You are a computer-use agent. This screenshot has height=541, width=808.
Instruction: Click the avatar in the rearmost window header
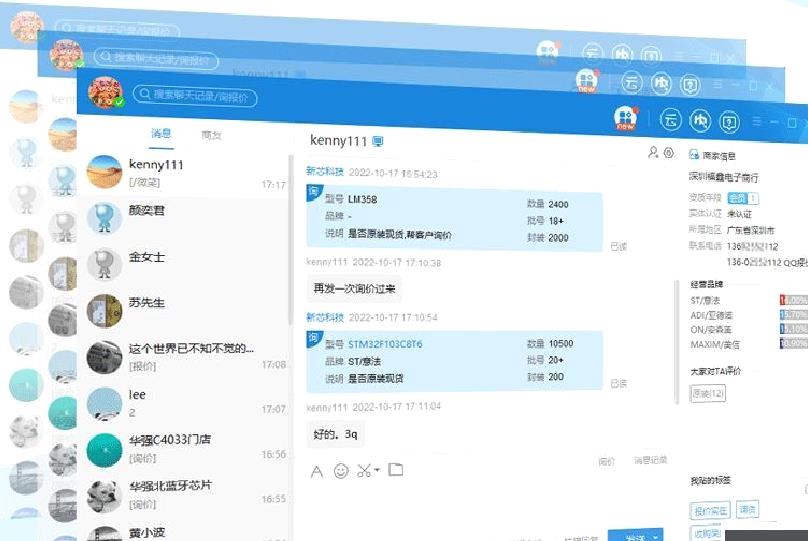pyautogui.click(x=27, y=26)
